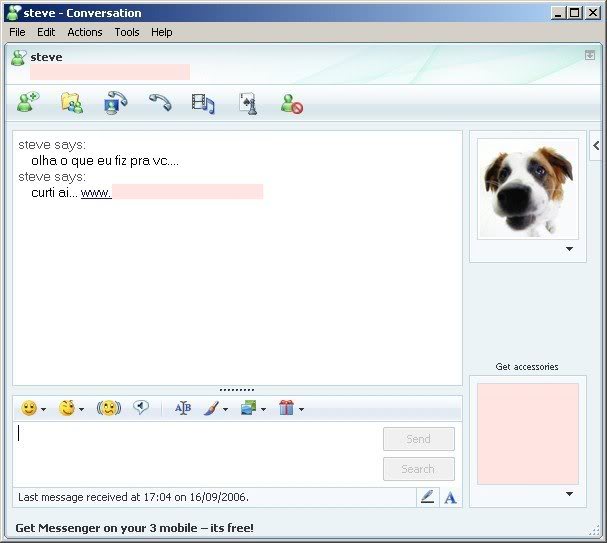Click the Messenger icon in title bar
Image resolution: width=607 pixels, height=543 pixels.
[14, 13]
